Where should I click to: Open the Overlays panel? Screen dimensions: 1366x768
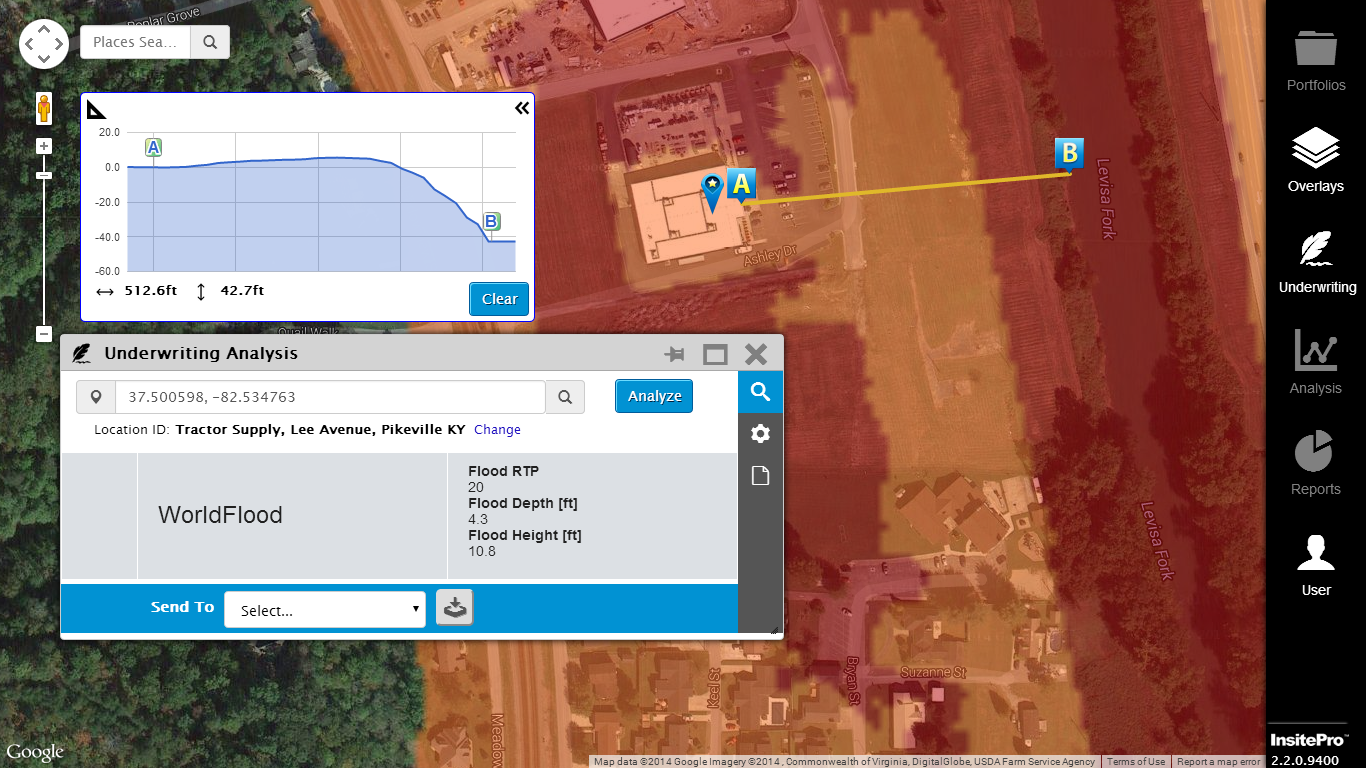point(1315,160)
